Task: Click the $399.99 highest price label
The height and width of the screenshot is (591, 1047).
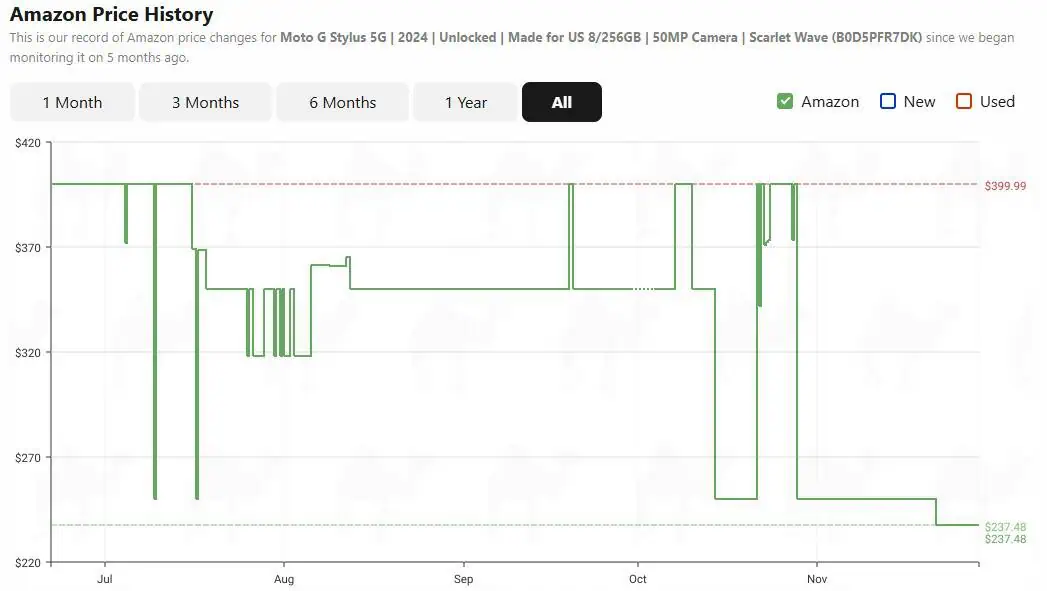Action: [1005, 186]
